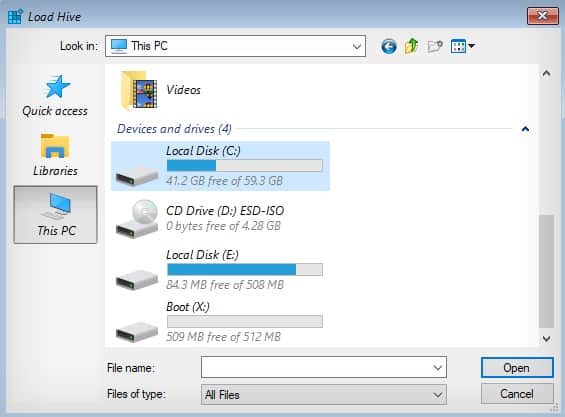The image size is (565, 417).
Task: Create a new folder
Action: 435,46
